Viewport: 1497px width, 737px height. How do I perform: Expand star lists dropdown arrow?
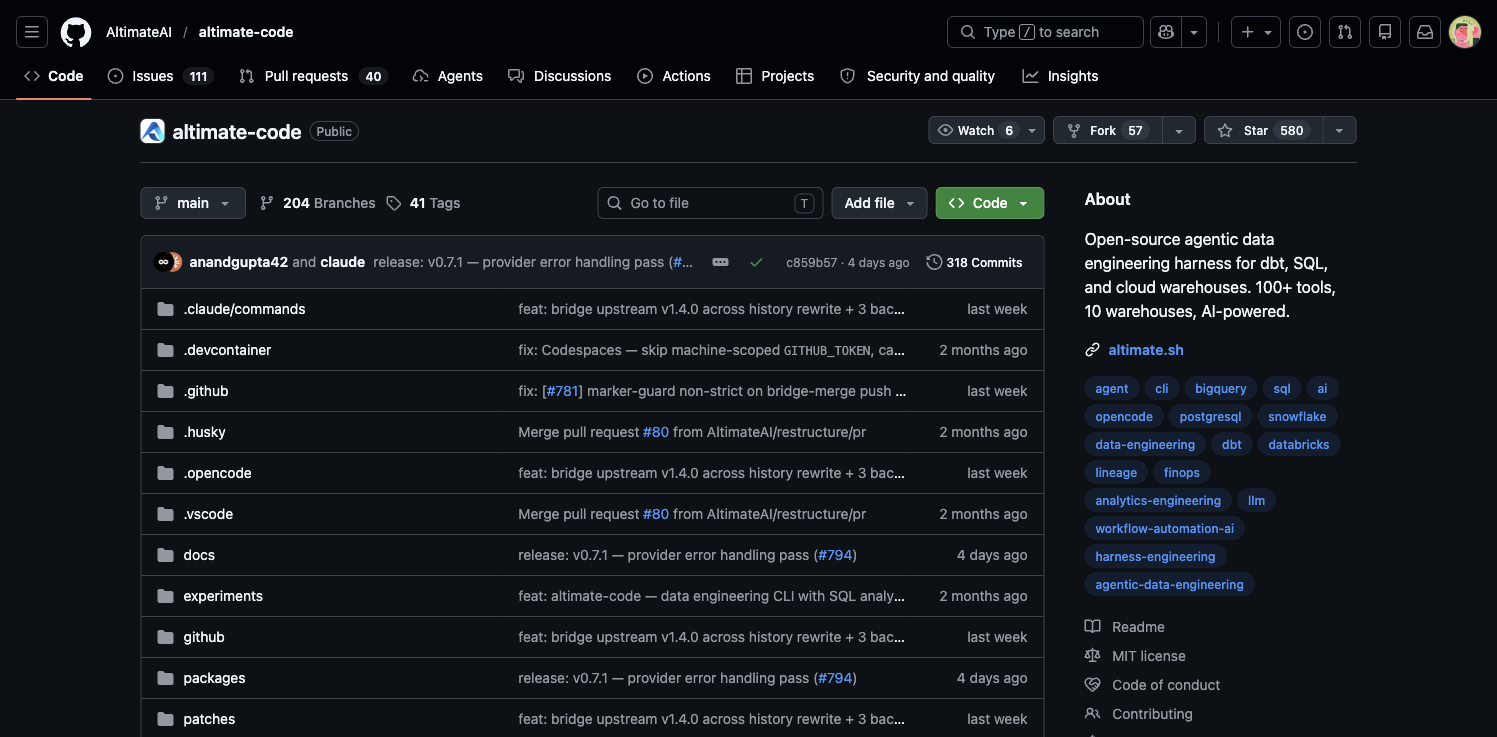[x=1339, y=131]
